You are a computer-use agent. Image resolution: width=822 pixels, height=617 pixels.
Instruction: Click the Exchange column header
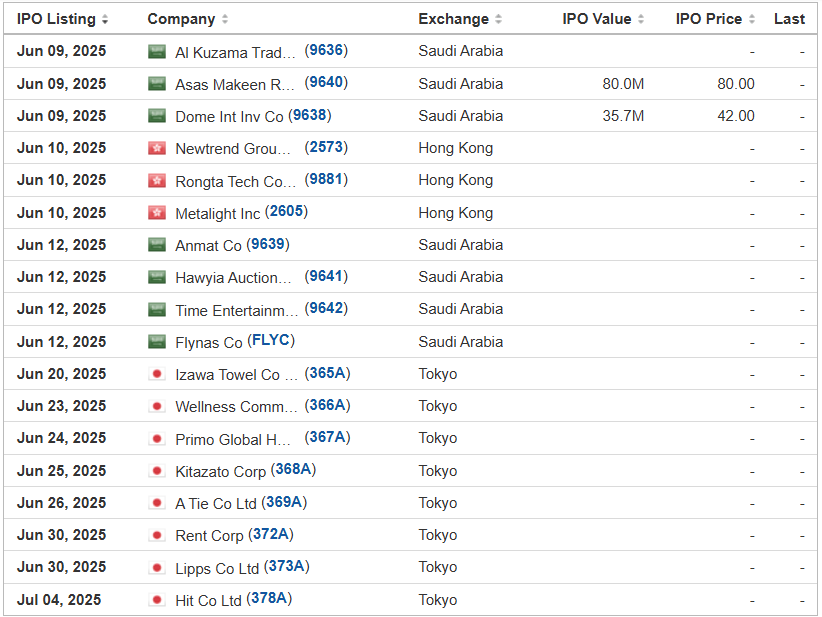(453, 19)
